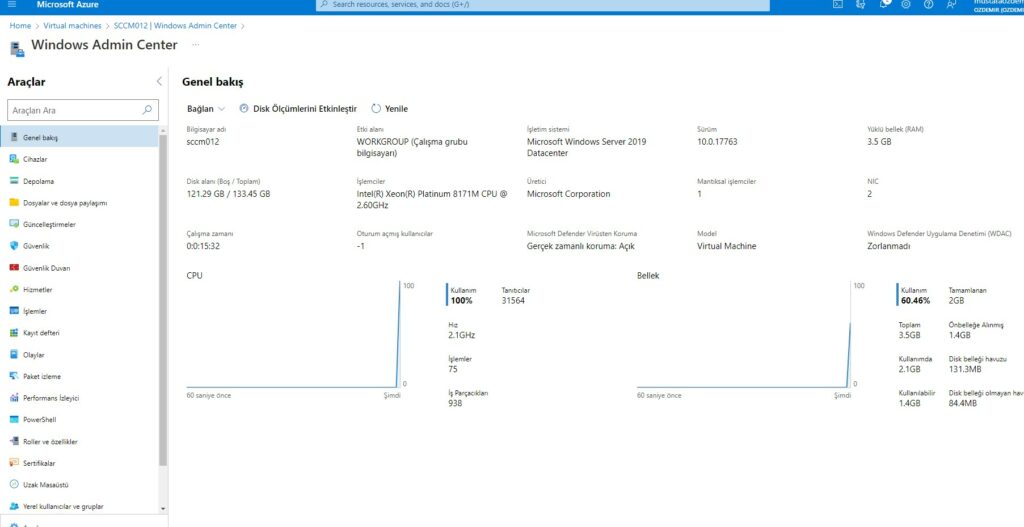Click the Paket izleme sidebar icon

tap(14, 376)
